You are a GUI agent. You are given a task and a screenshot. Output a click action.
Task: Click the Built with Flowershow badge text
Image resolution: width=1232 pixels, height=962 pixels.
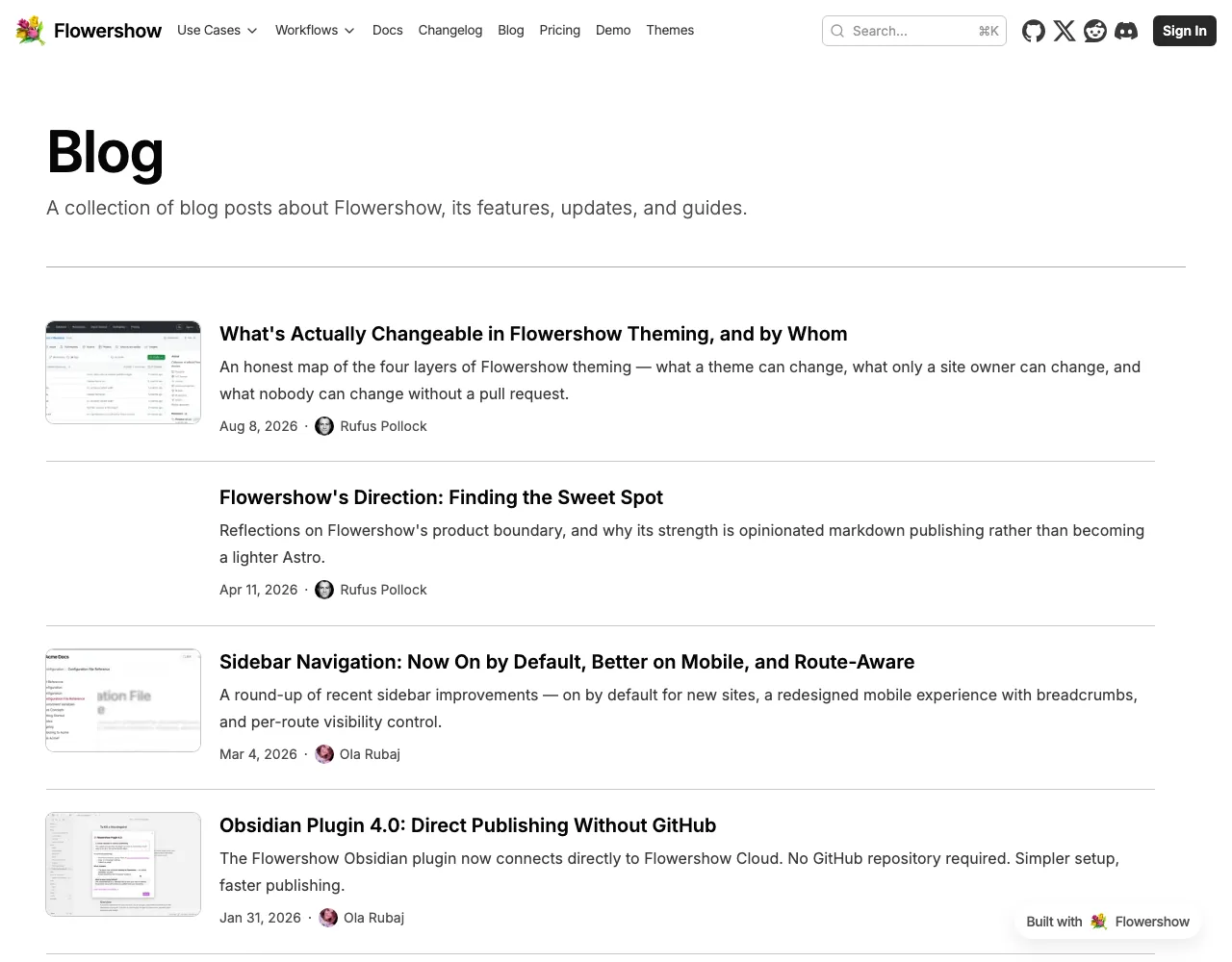[x=1108, y=922]
